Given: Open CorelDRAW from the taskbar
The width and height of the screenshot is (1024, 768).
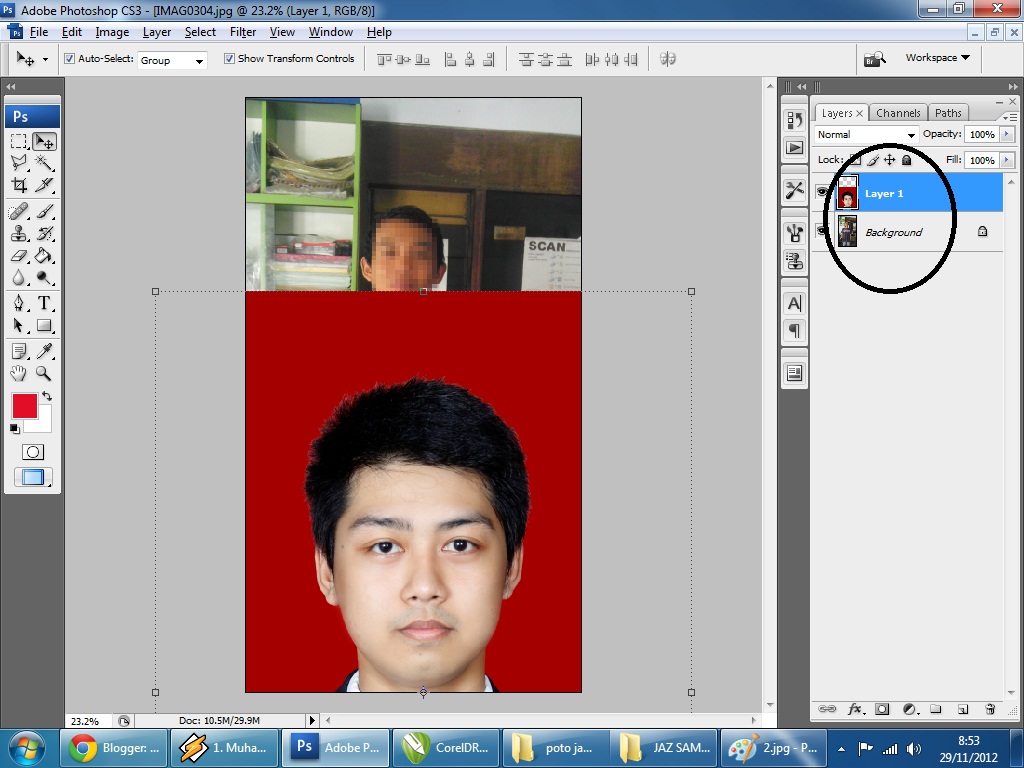Looking at the screenshot, I should tap(445, 748).
